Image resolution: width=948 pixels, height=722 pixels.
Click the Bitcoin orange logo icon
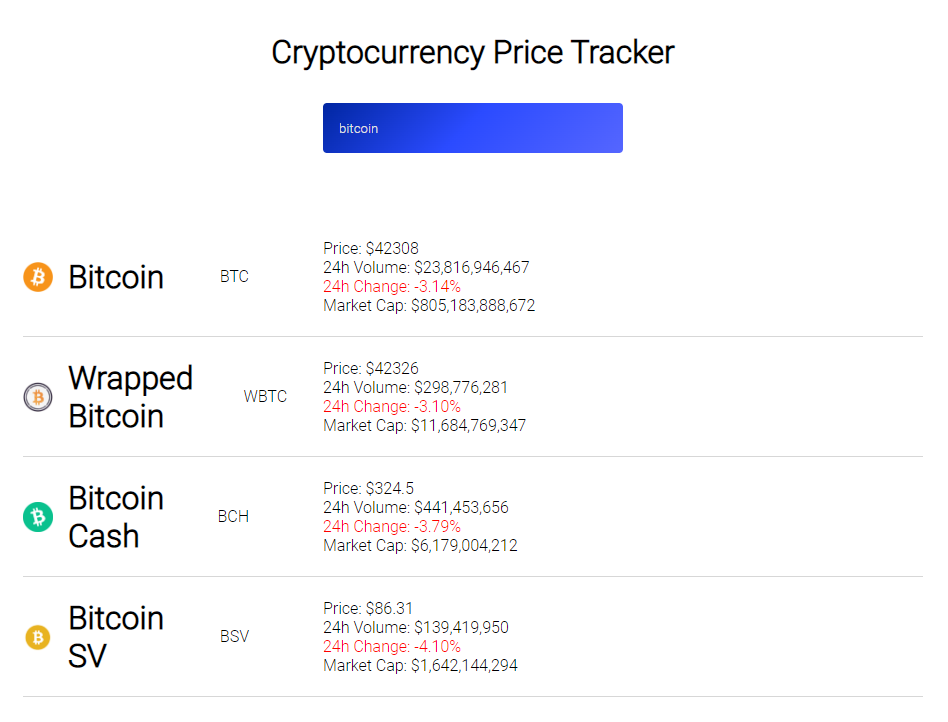click(37, 277)
